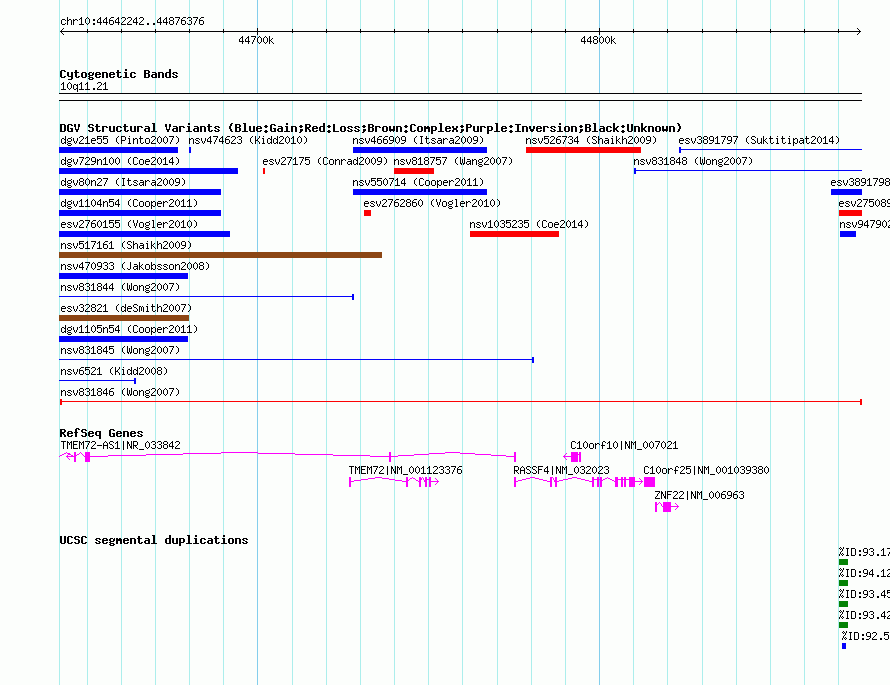Click the blue bar under nsv550714
The height and width of the screenshot is (685, 890).
click(x=419, y=192)
